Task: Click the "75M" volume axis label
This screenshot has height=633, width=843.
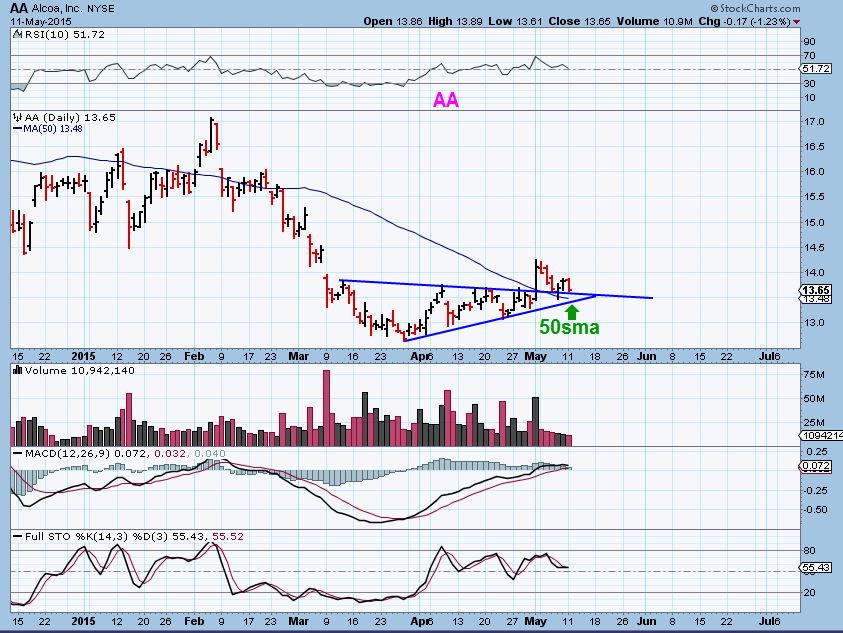Action: [x=814, y=375]
